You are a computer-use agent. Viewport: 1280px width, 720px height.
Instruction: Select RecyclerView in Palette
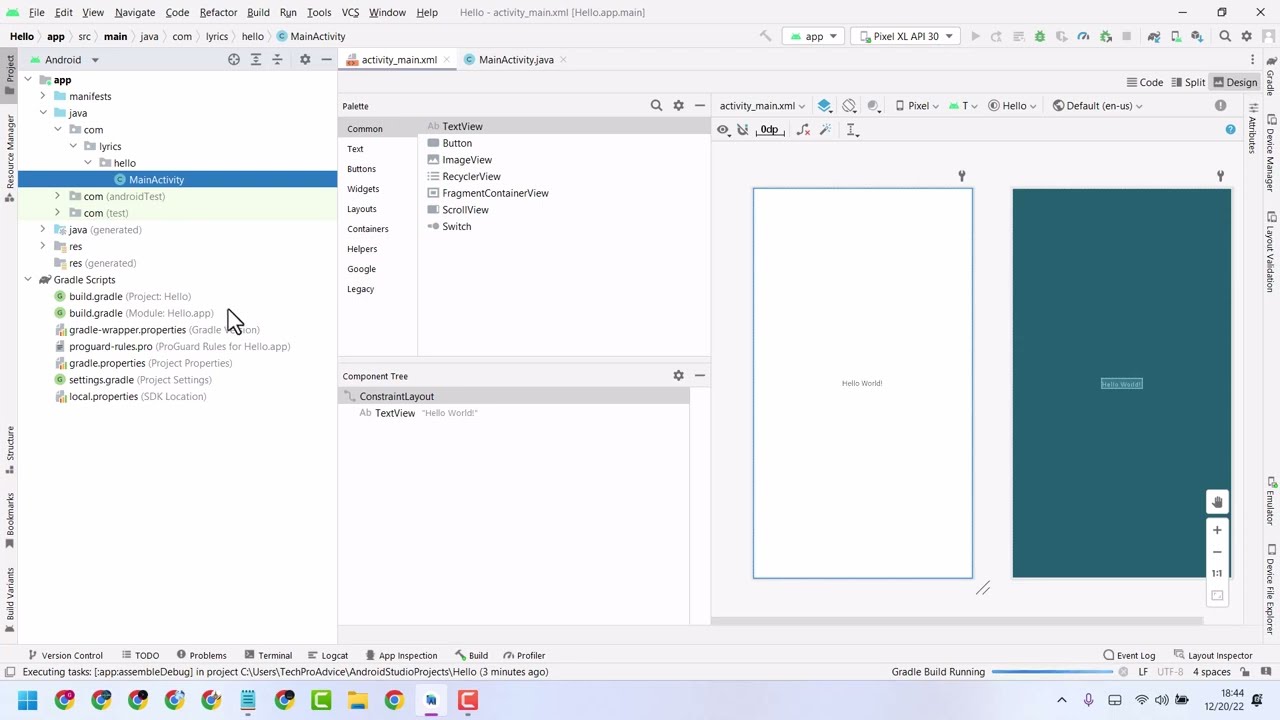tap(471, 176)
